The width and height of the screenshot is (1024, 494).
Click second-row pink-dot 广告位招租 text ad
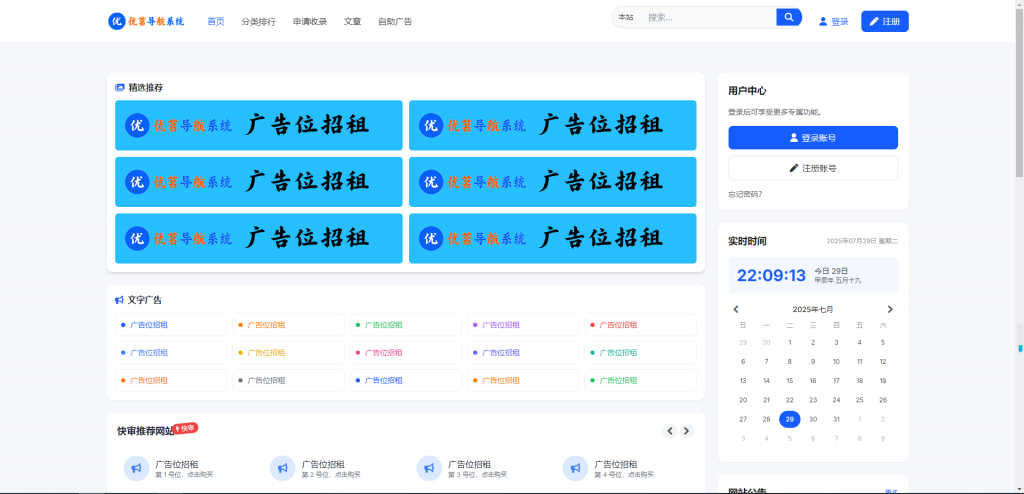click(406, 352)
